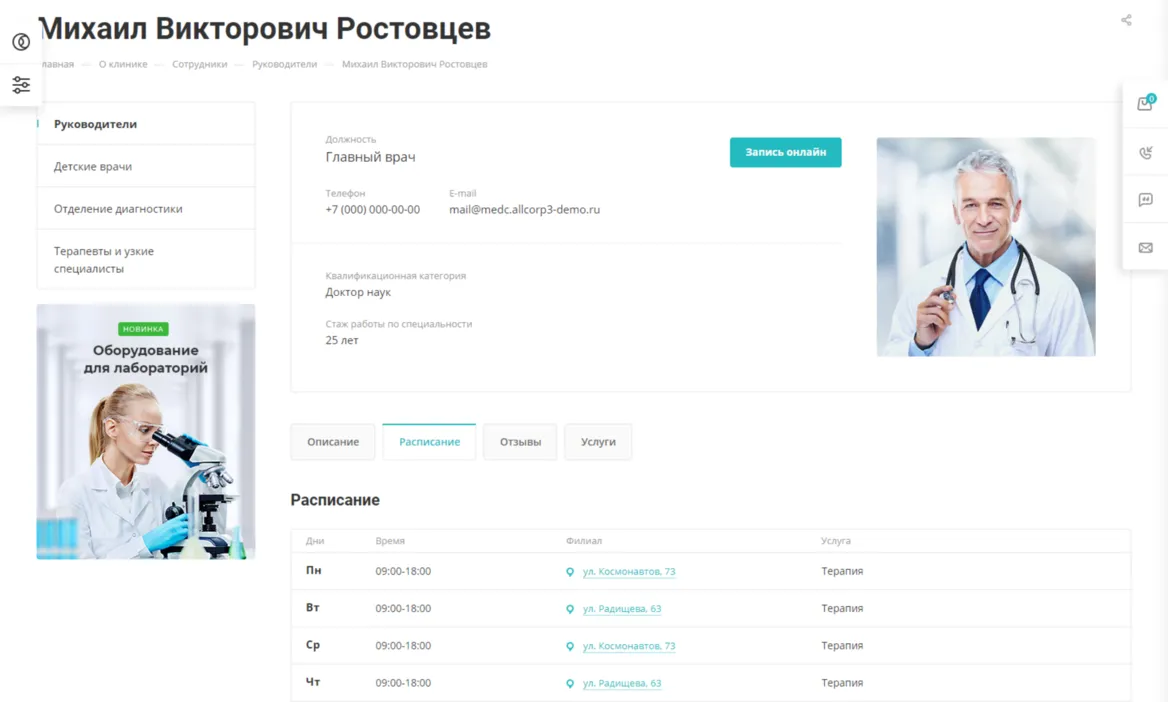1168x702 pixels.
Task: Click the doctor's portrait photo
Action: (986, 247)
